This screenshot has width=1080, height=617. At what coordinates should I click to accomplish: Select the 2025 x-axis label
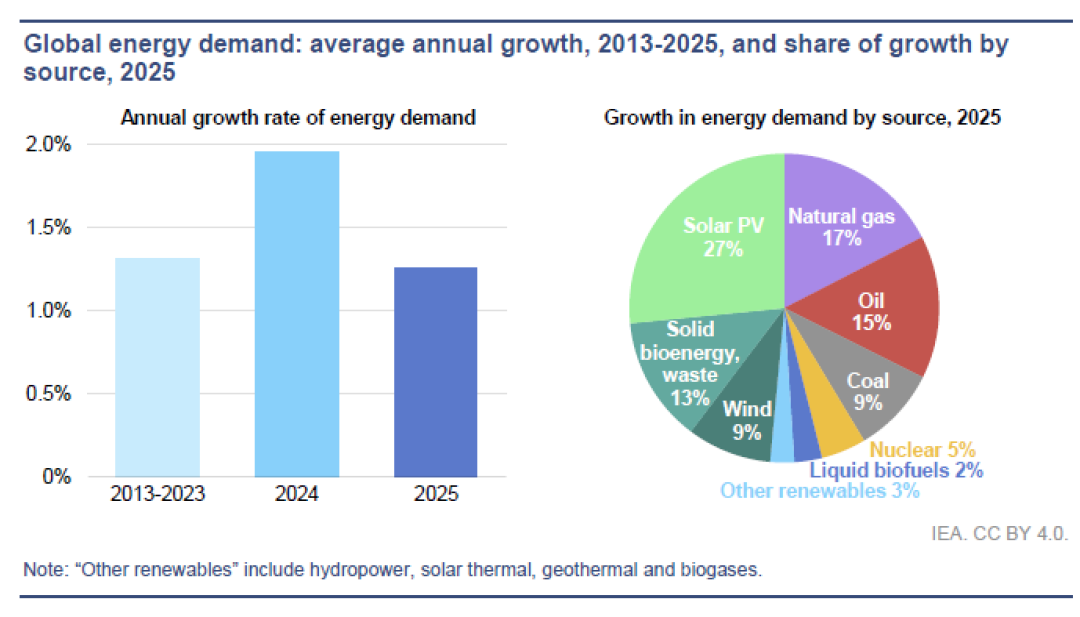tap(435, 494)
